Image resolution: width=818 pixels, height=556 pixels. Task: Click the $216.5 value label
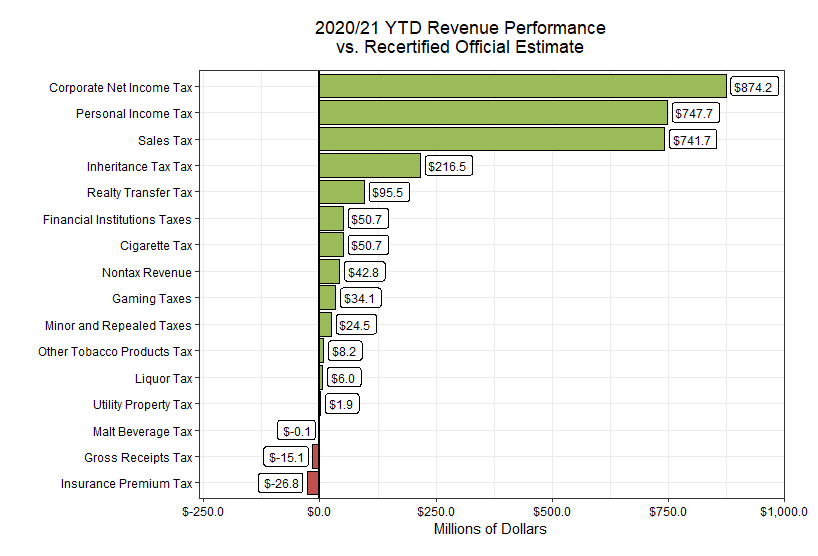(x=447, y=166)
